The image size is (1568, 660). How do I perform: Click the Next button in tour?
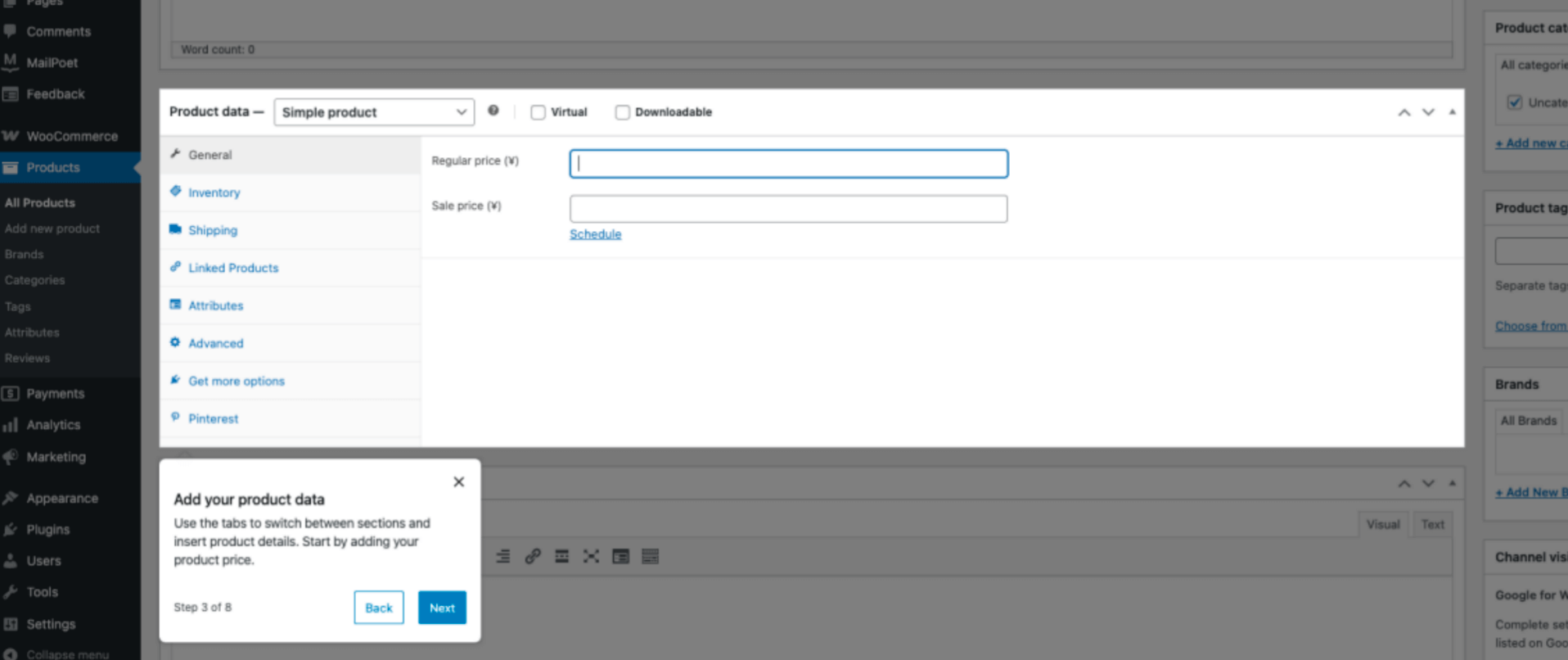pos(442,608)
